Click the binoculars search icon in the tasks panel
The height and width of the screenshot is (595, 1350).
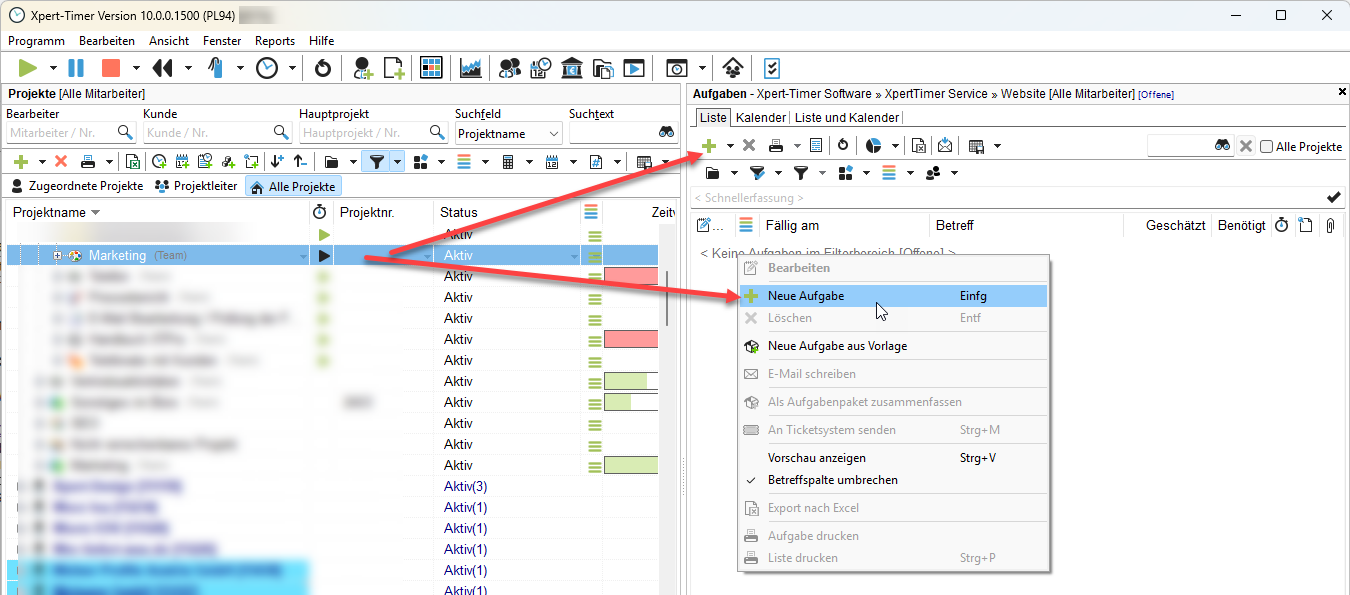(x=1222, y=146)
